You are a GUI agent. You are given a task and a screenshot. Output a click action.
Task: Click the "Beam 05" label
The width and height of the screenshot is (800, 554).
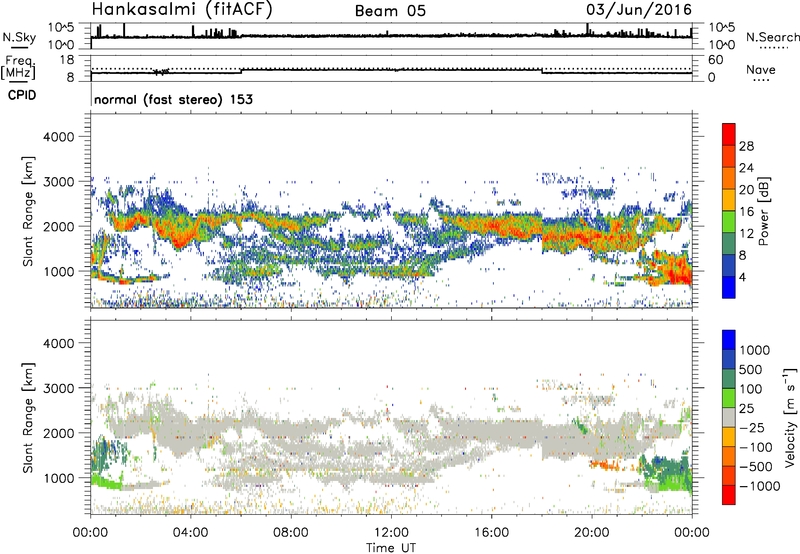390,11
